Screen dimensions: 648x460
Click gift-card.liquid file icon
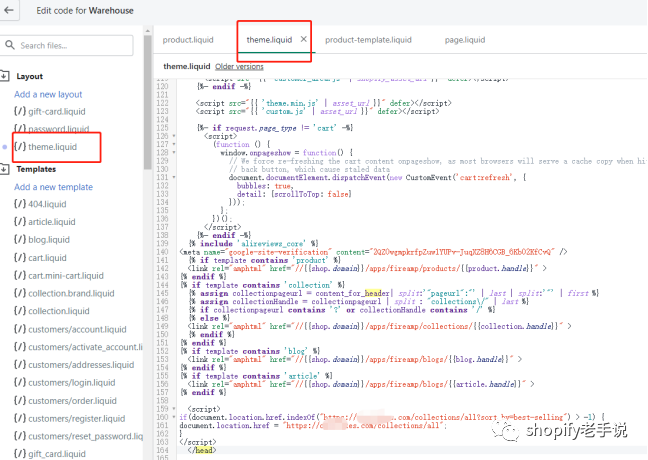[20, 111]
